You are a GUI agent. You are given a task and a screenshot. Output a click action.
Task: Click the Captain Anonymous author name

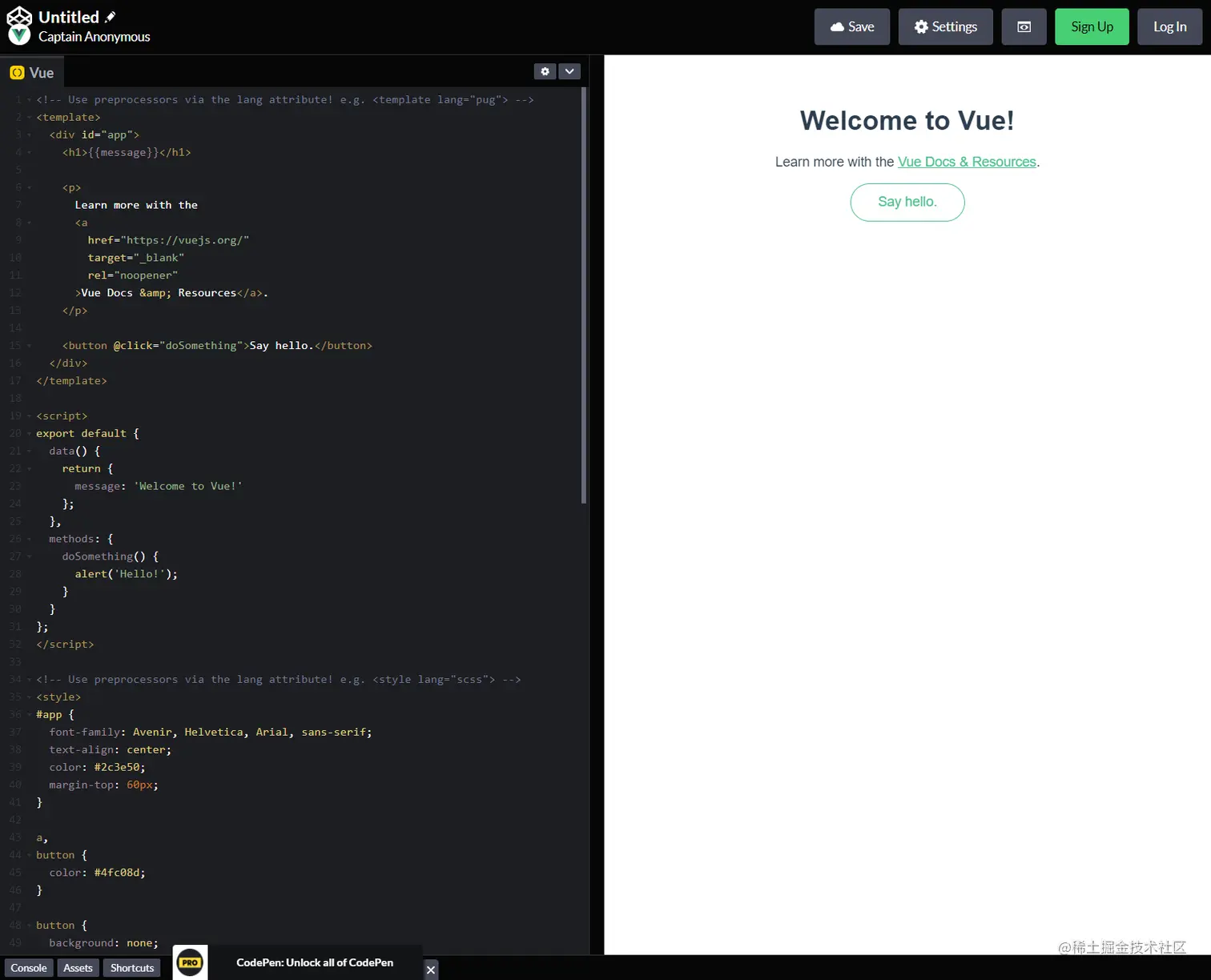(x=95, y=37)
